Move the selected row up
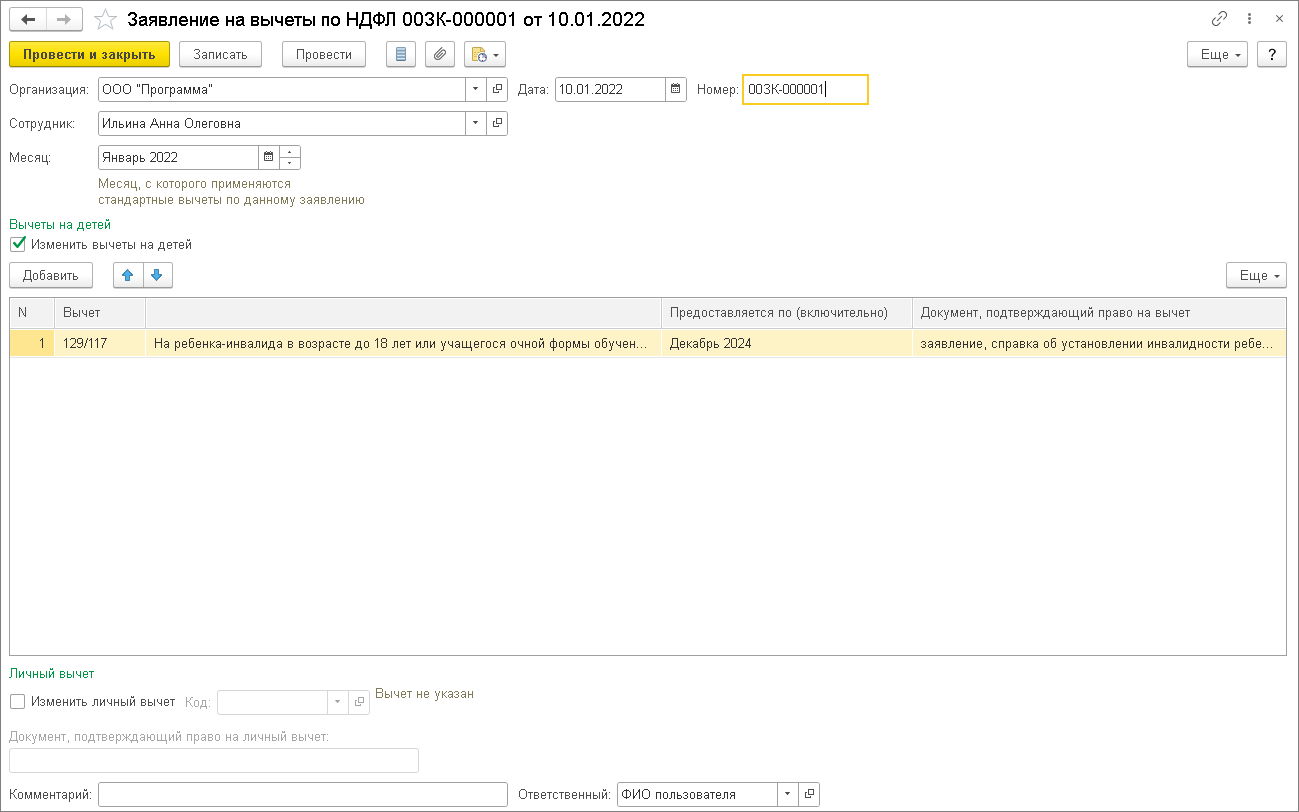 click(x=127, y=275)
